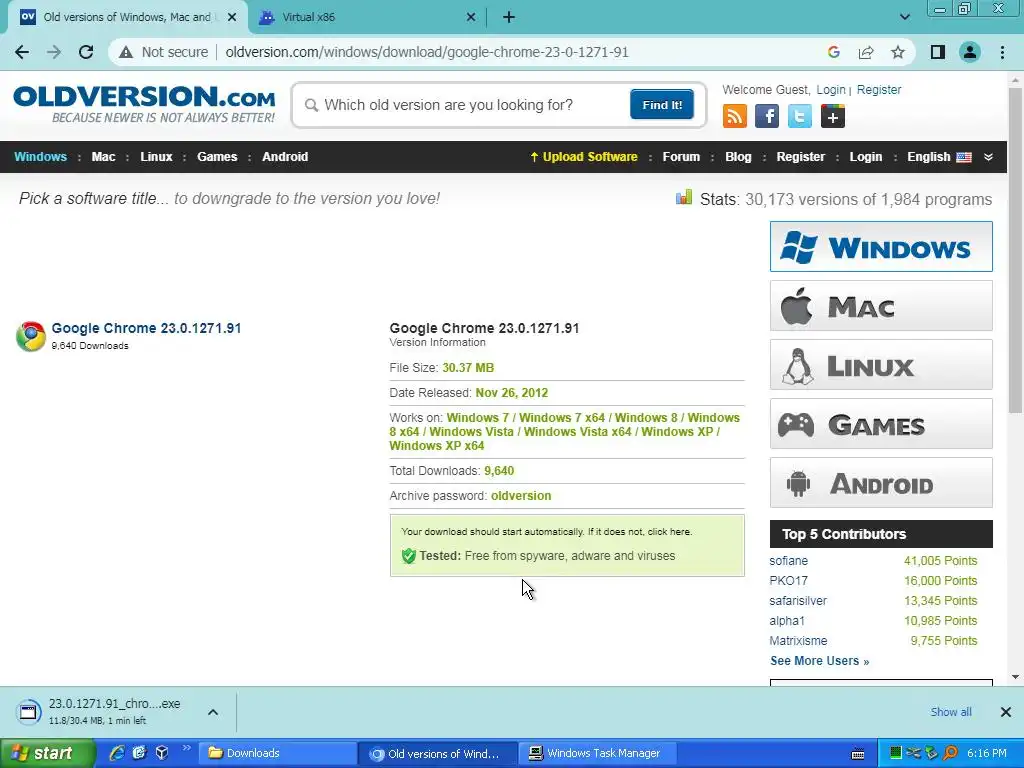Screen dimensions: 1024x768
Task: Open contributor Matrixisme profile
Action: (x=798, y=641)
